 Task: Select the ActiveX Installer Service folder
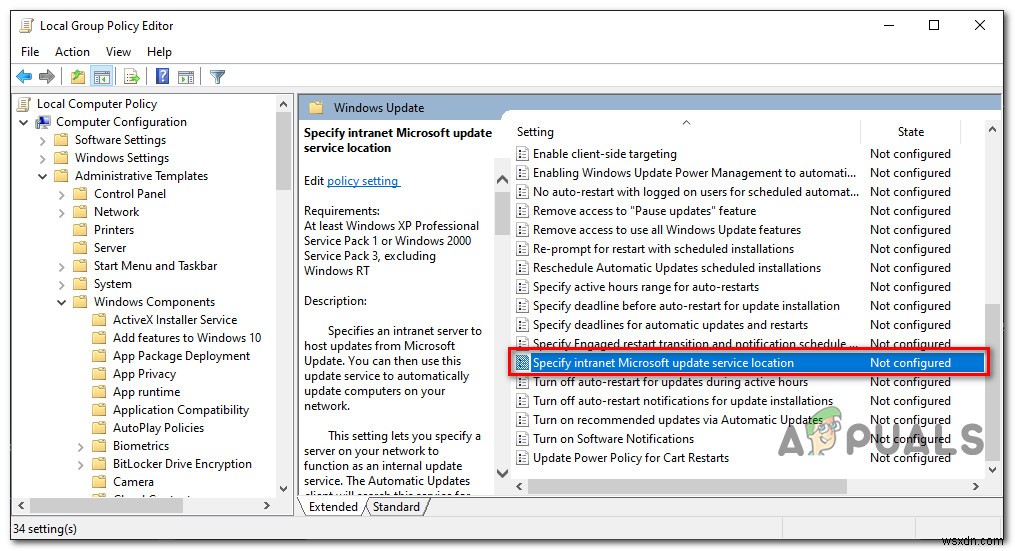(175, 320)
